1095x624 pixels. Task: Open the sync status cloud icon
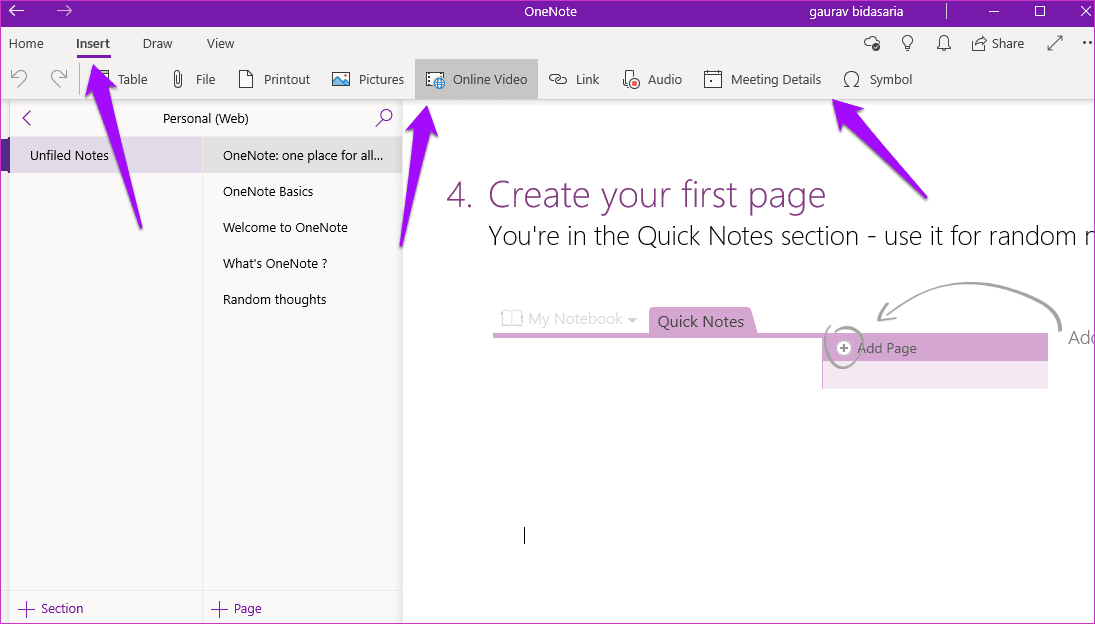coord(872,43)
